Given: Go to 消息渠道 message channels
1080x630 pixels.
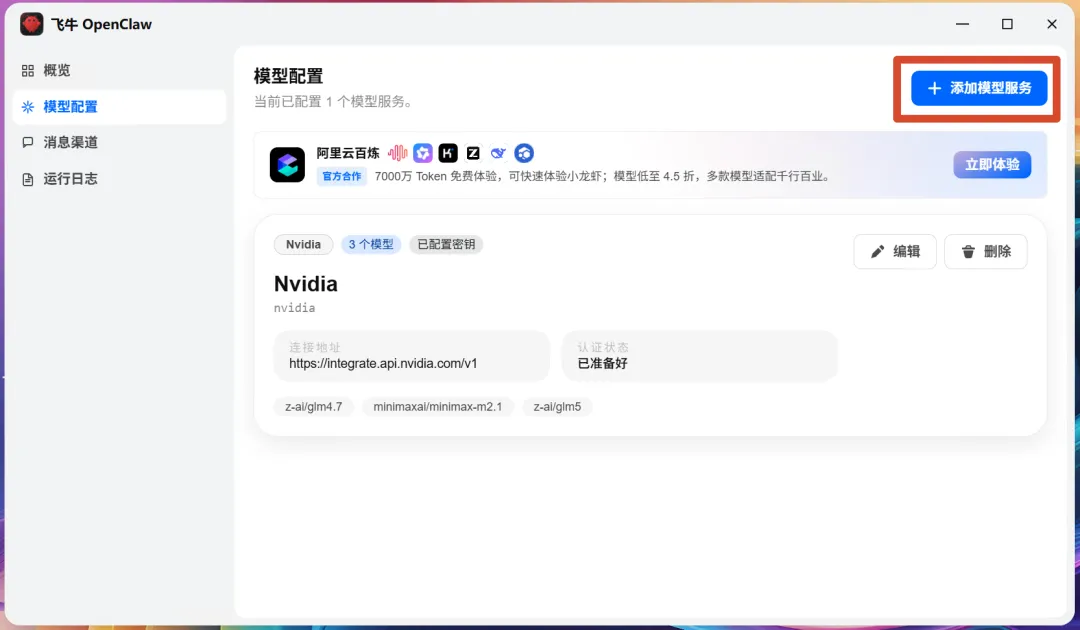Looking at the screenshot, I should click(119, 143).
